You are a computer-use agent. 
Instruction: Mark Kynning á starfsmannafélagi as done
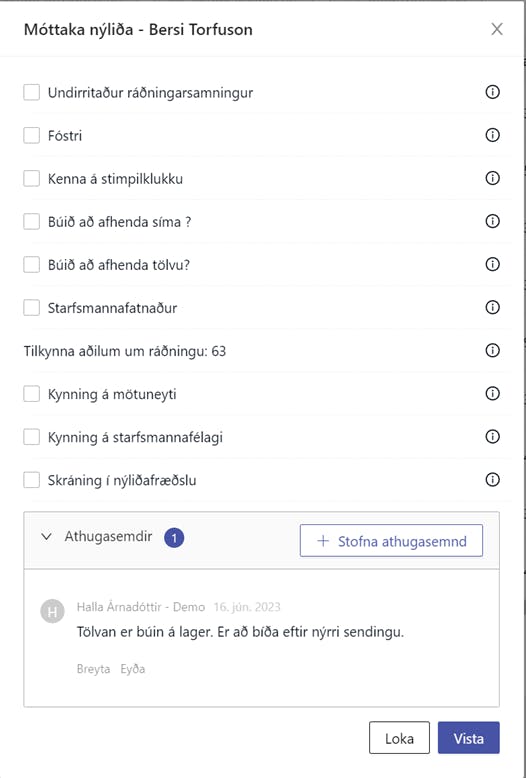click(x=32, y=437)
